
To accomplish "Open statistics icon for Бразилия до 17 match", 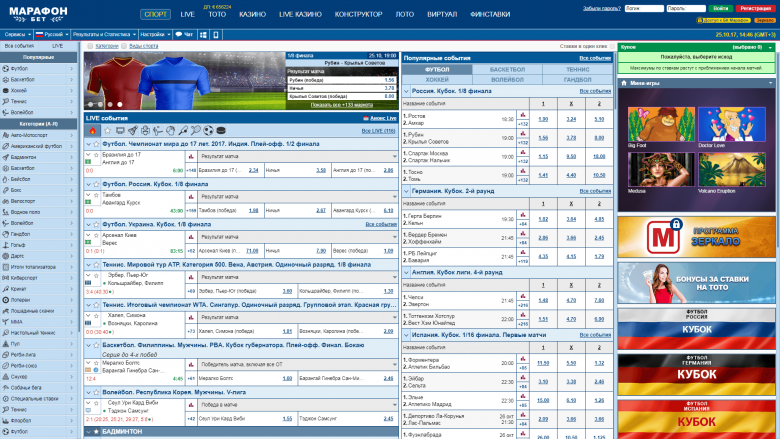I will (191, 157).
